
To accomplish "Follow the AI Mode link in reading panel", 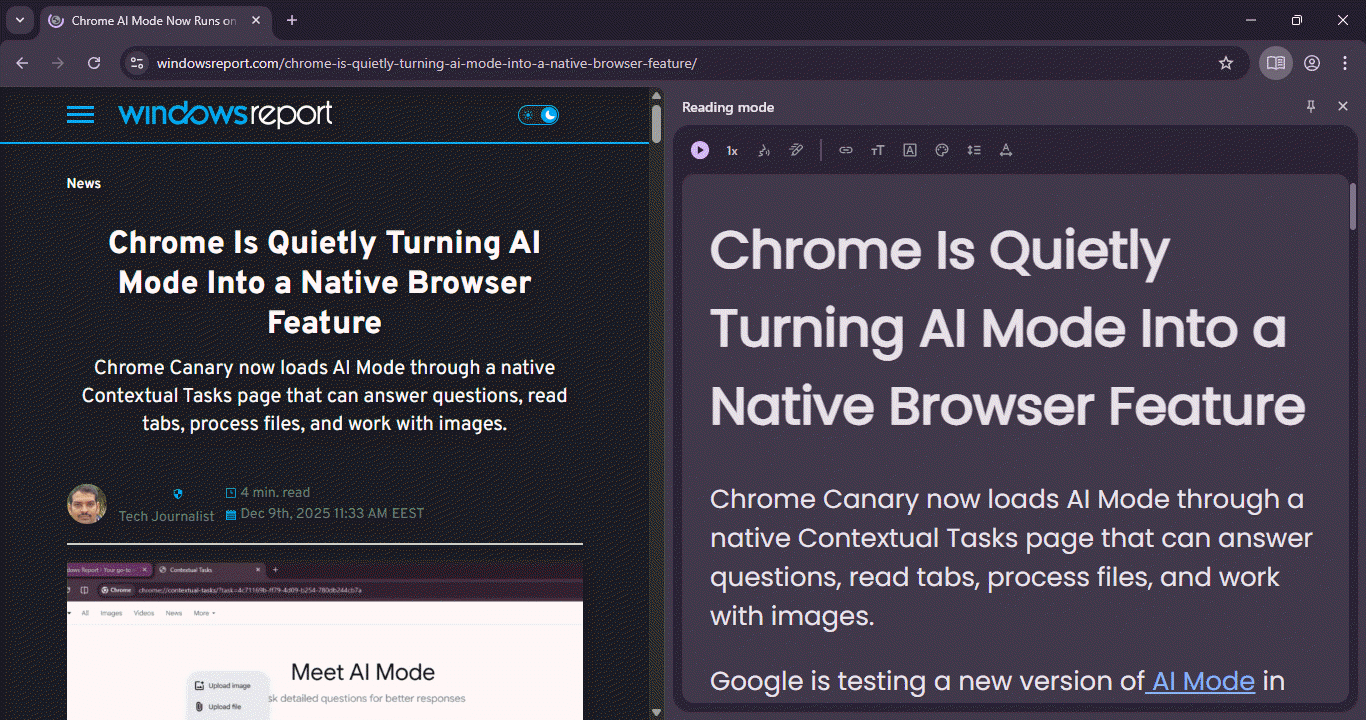I will 1203,682.
